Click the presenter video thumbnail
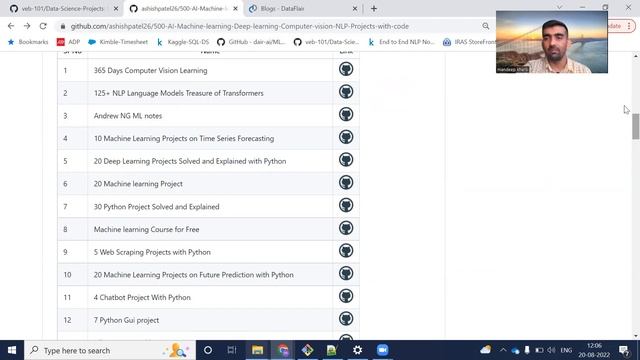 coord(551,42)
